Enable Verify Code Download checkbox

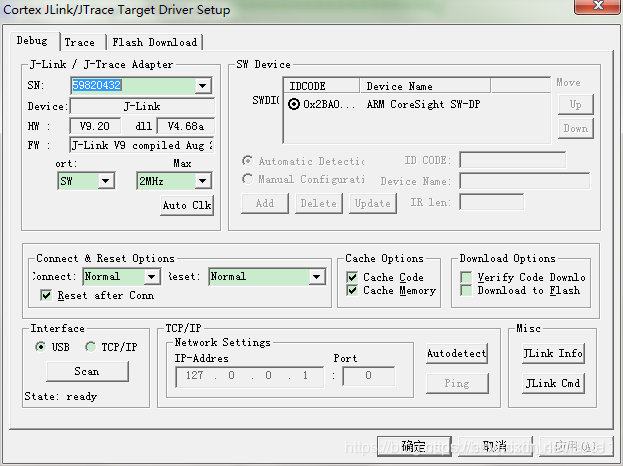point(466,277)
